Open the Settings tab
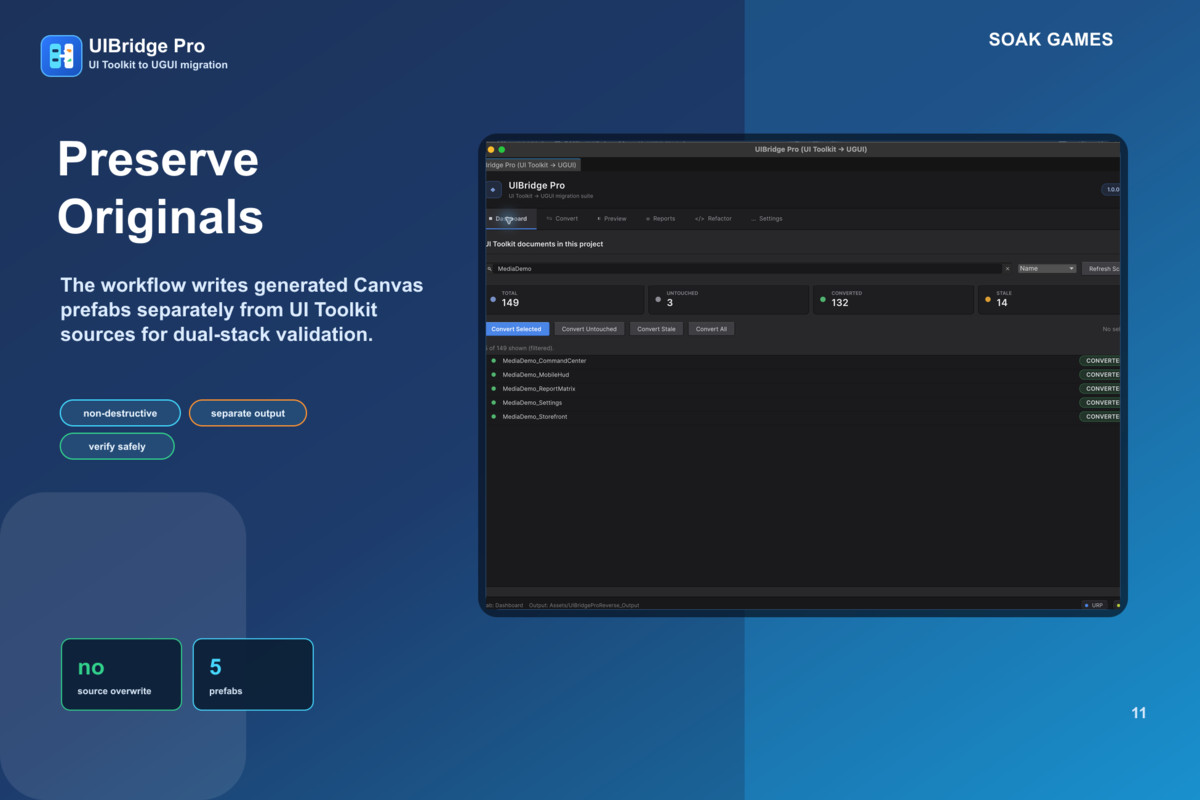Viewport: 1200px width, 800px height. pos(767,219)
